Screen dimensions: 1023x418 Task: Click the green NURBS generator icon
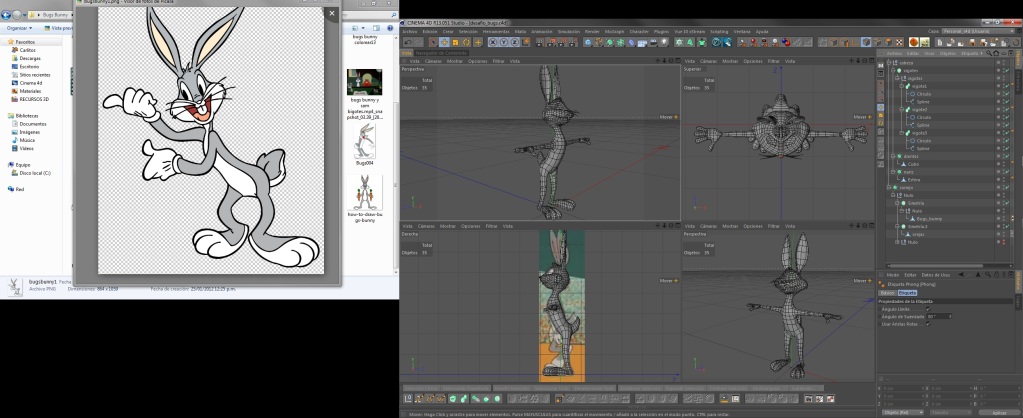(609, 42)
